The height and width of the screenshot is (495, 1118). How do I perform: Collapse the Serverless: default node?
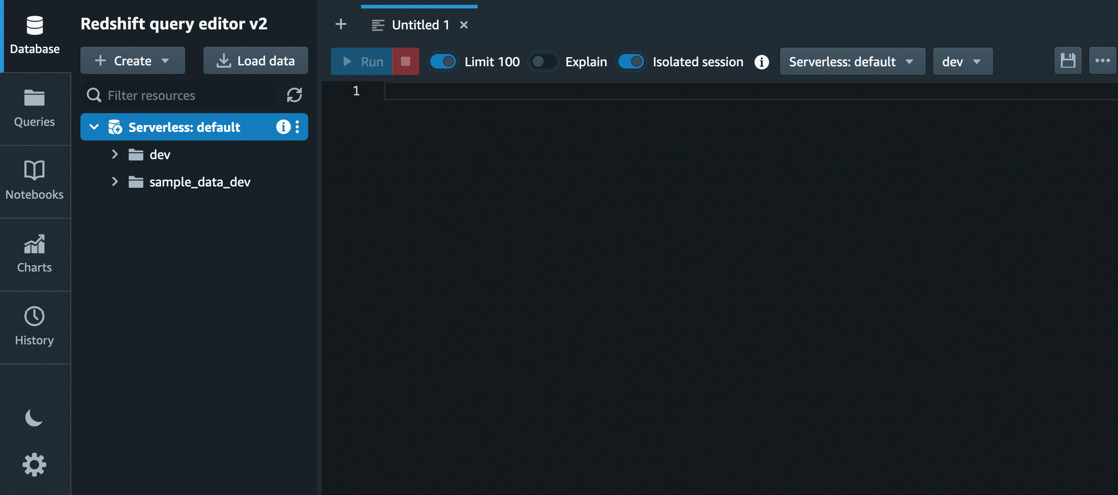[93, 127]
